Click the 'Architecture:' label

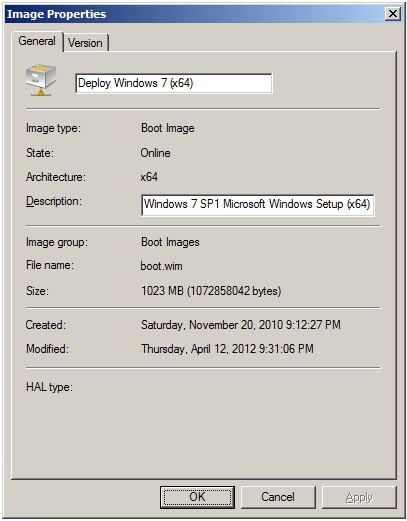pyautogui.click(x=56, y=177)
